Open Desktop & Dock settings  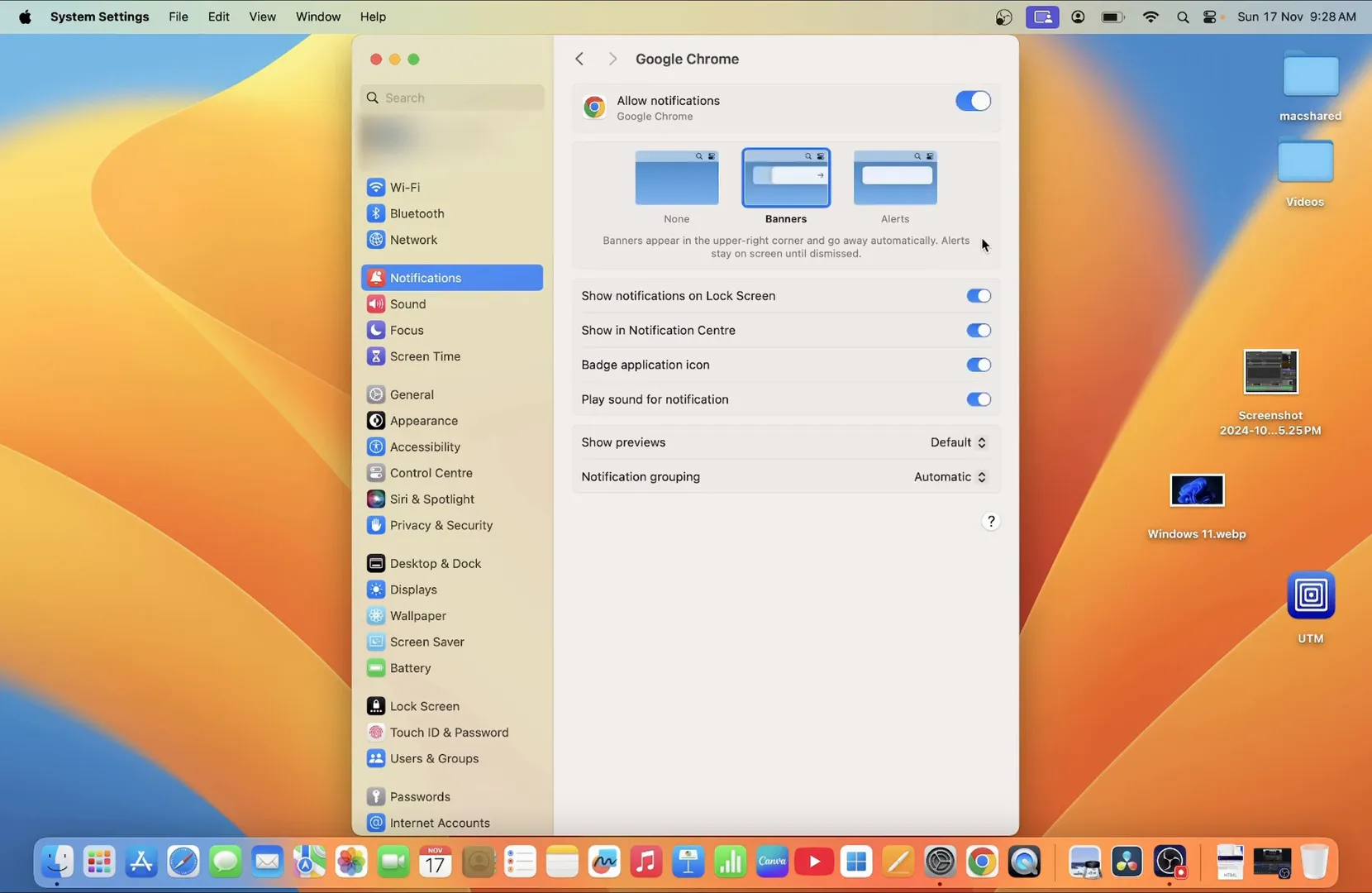(x=451, y=563)
